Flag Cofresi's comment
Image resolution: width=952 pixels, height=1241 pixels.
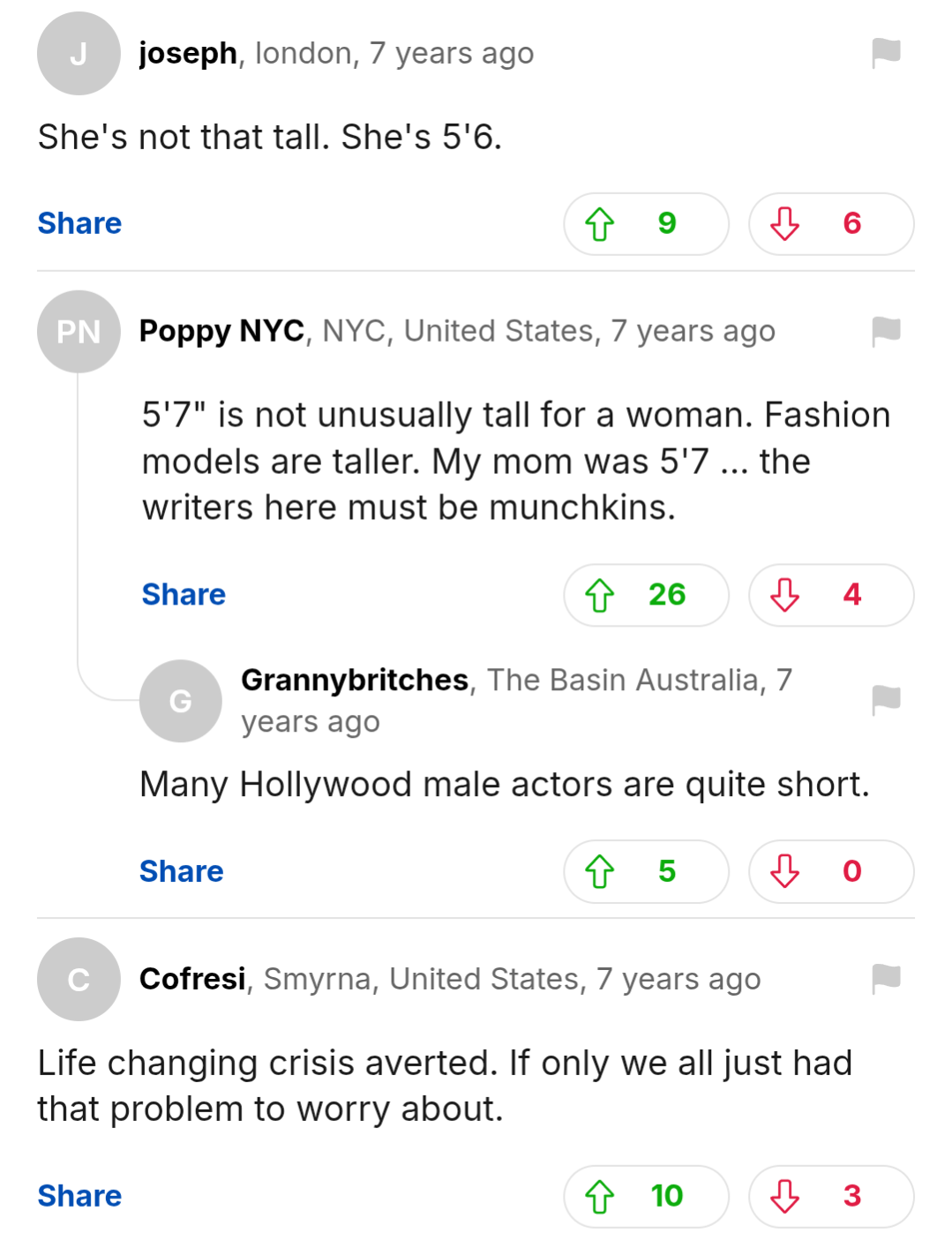(x=886, y=978)
